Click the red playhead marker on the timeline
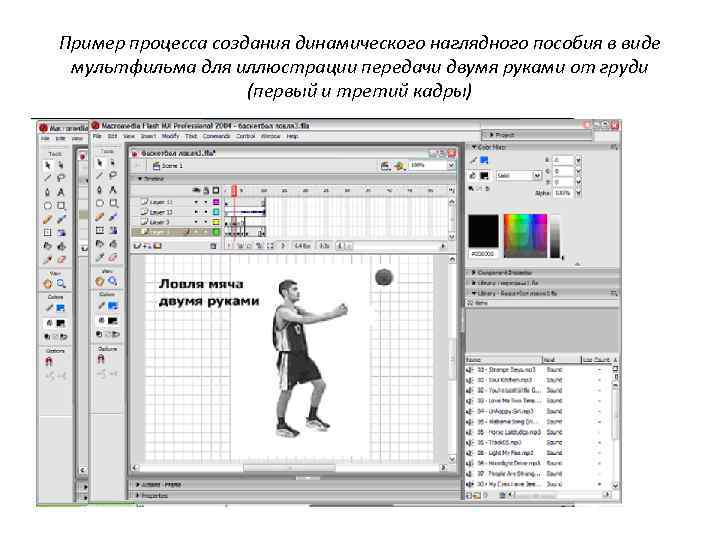The image size is (720, 540). click(x=234, y=190)
